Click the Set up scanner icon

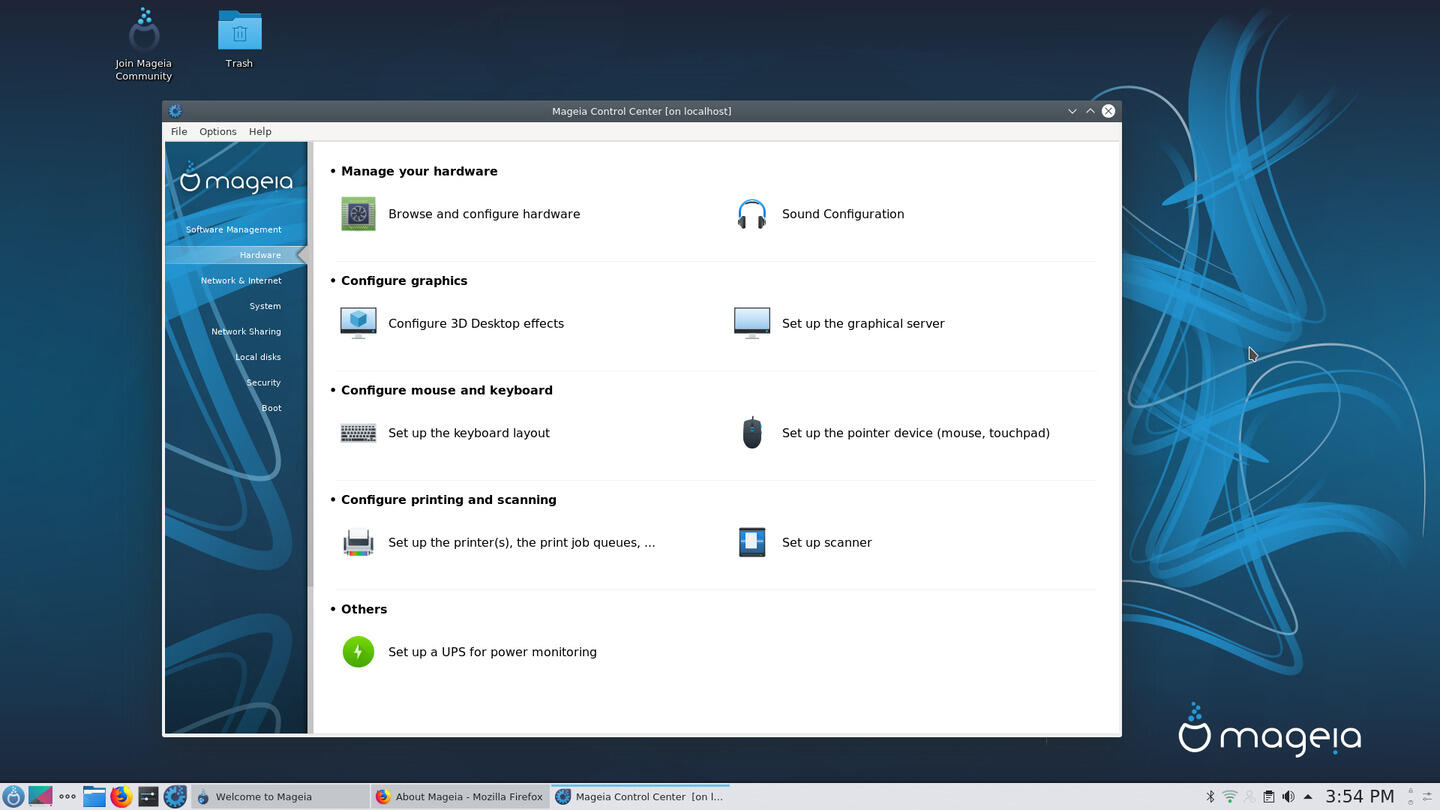[x=752, y=542]
